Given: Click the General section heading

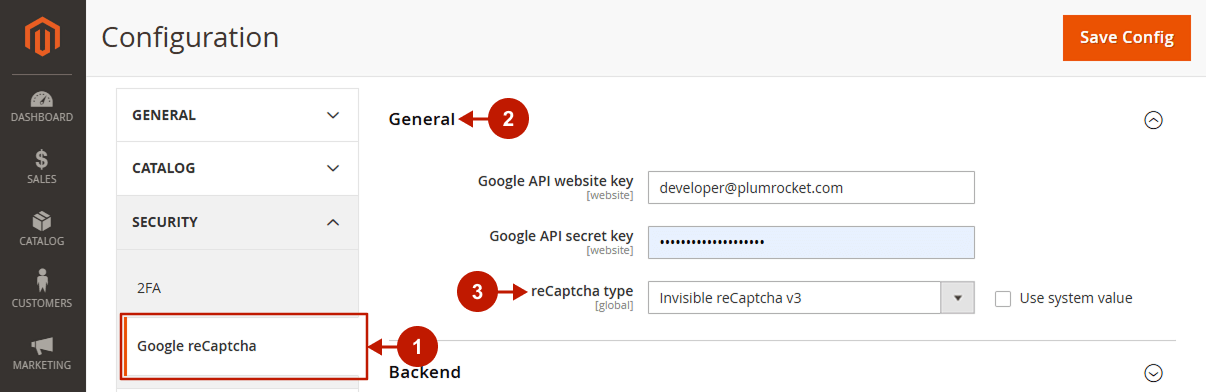Looking at the screenshot, I should pos(422,119).
